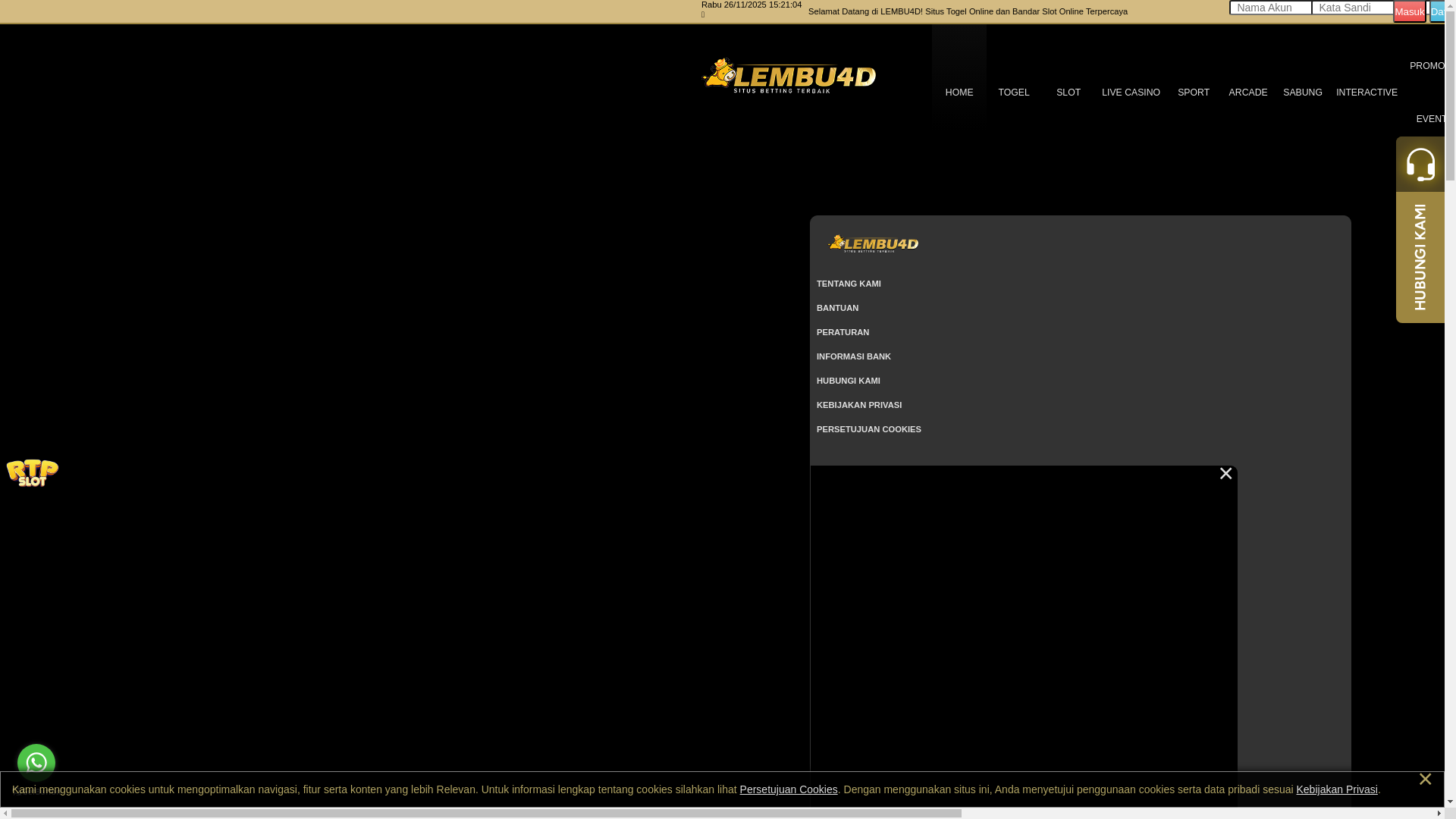1456x819 pixels.
Task: Open the EVENT menu item
Action: (1430, 119)
